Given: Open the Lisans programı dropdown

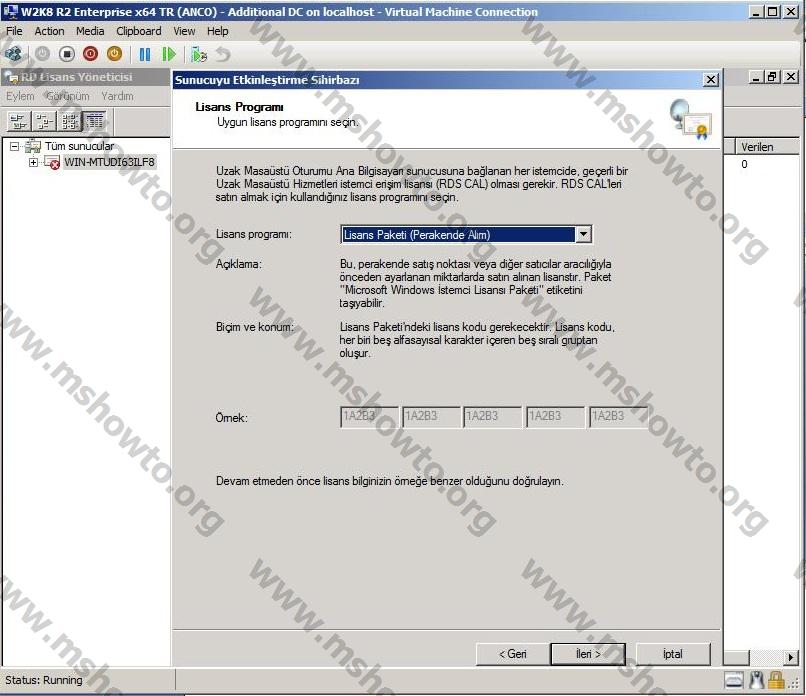Looking at the screenshot, I should 583,234.
